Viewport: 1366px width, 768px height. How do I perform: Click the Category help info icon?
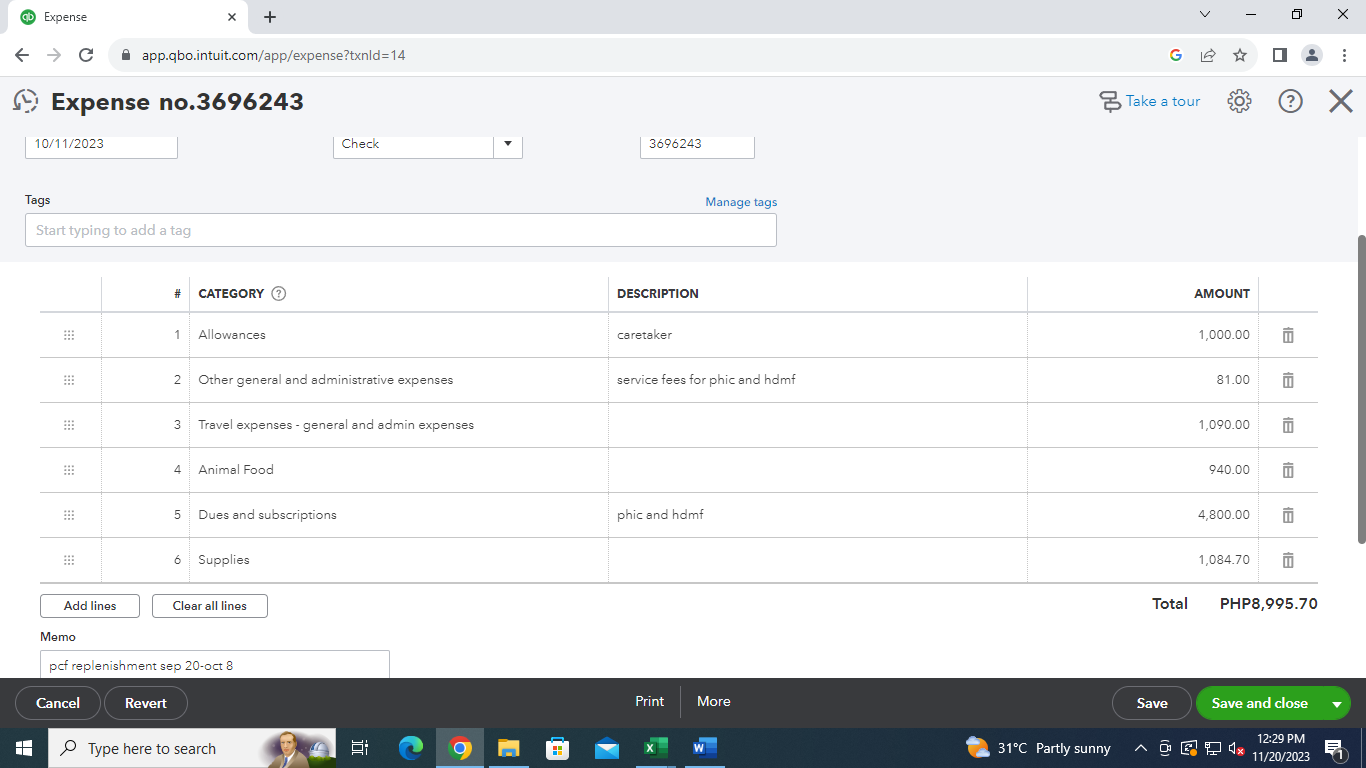[x=279, y=294]
